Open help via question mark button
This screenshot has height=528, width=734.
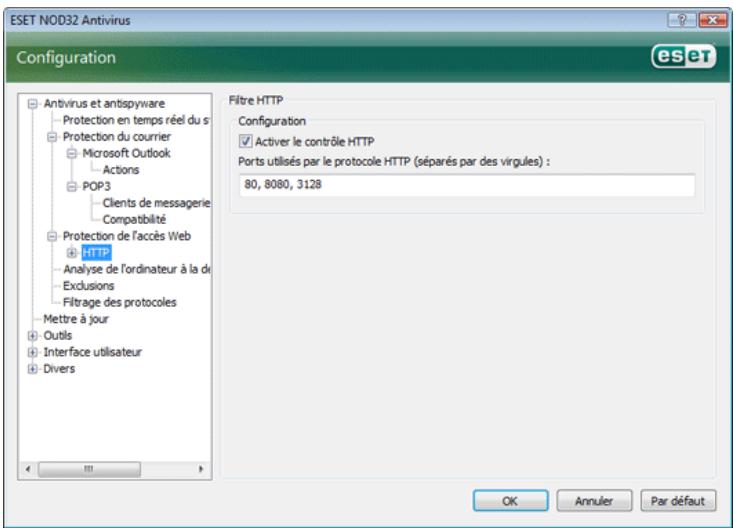(682, 20)
